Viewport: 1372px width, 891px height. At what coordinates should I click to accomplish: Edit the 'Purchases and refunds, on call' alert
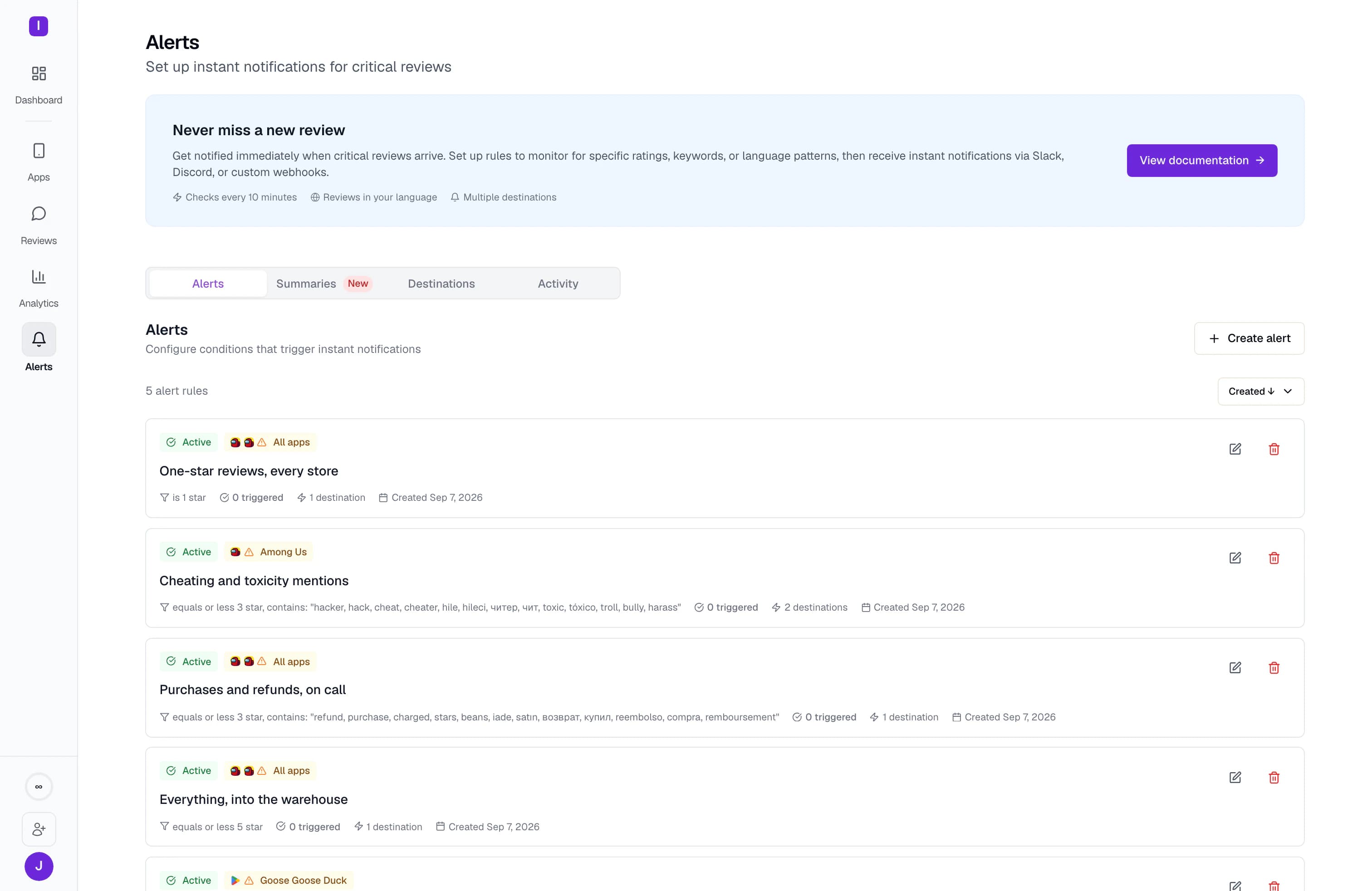(1235, 667)
